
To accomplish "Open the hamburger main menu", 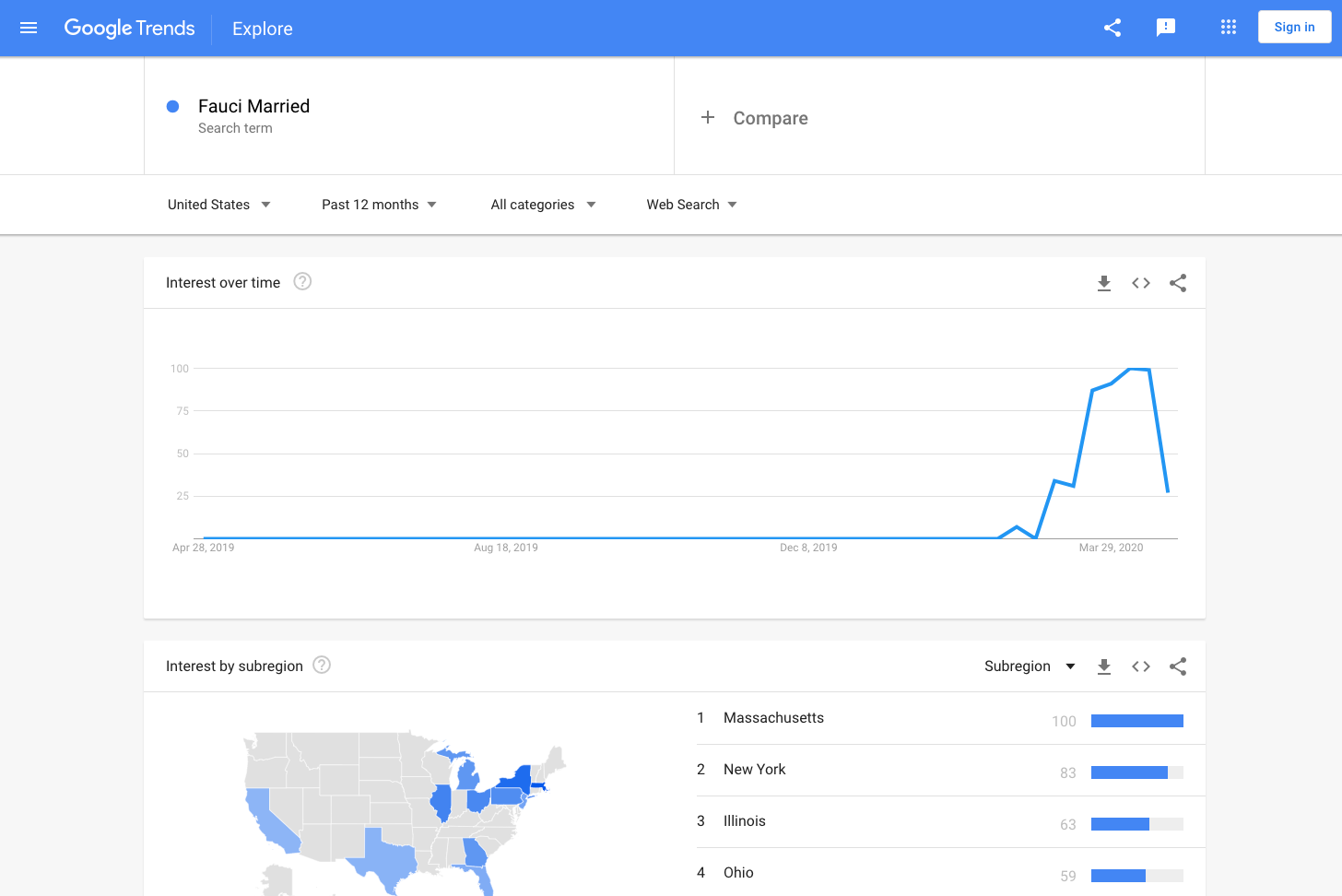I will [29, 28].
